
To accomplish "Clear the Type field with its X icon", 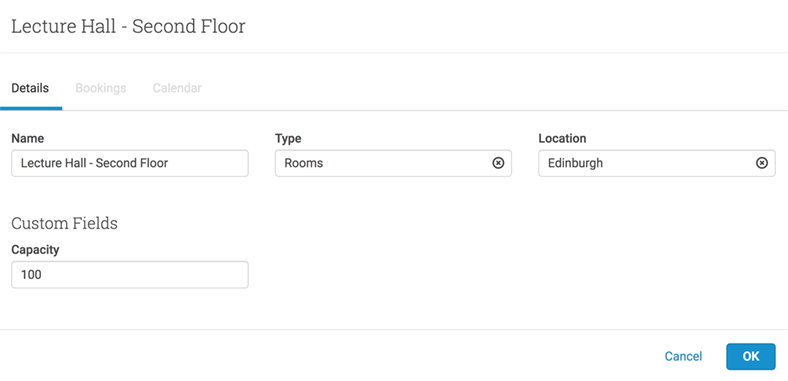I will point(498,163).
